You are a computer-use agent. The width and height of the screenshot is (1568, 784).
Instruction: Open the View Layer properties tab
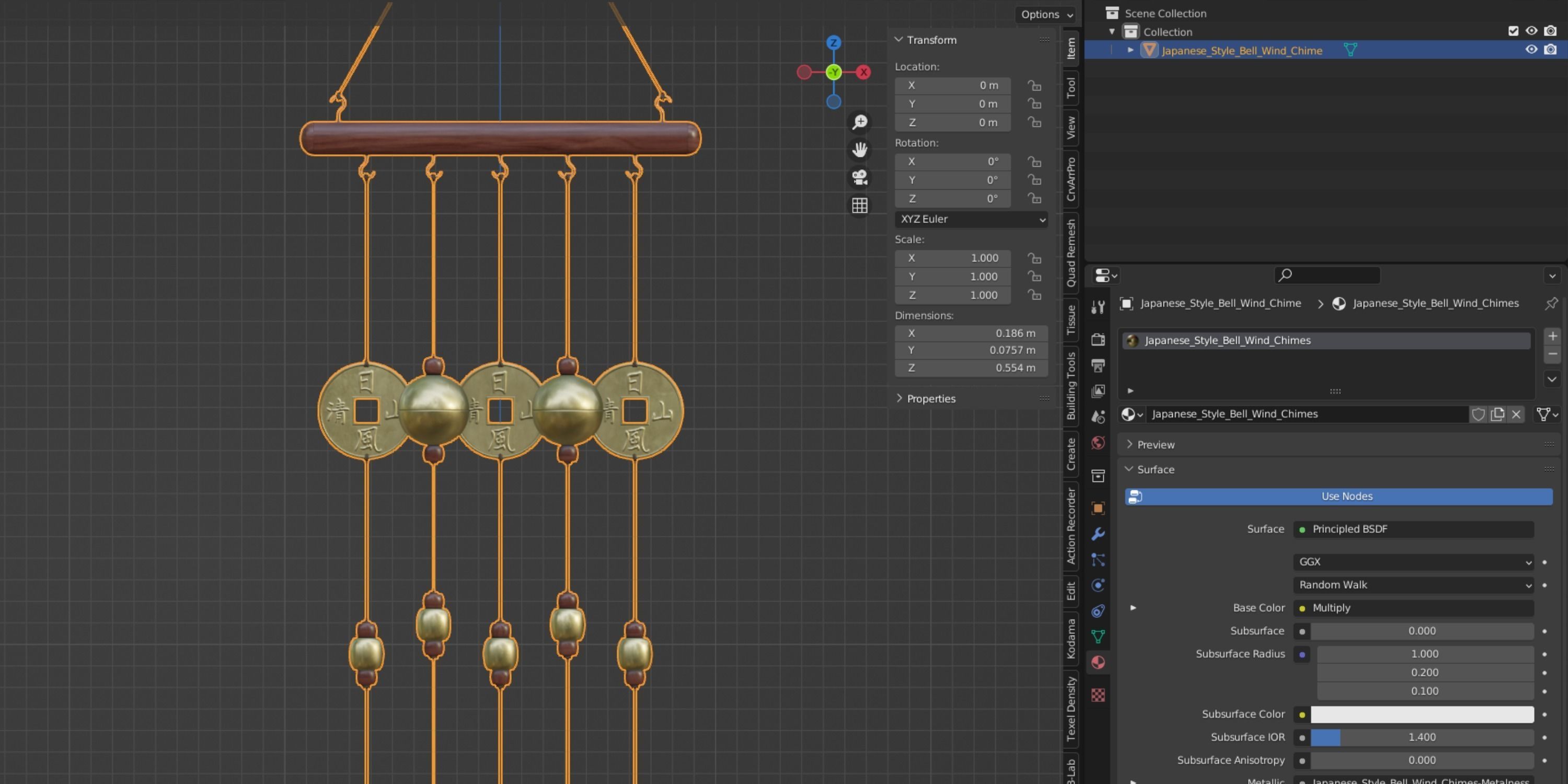tap(1098, 391)
